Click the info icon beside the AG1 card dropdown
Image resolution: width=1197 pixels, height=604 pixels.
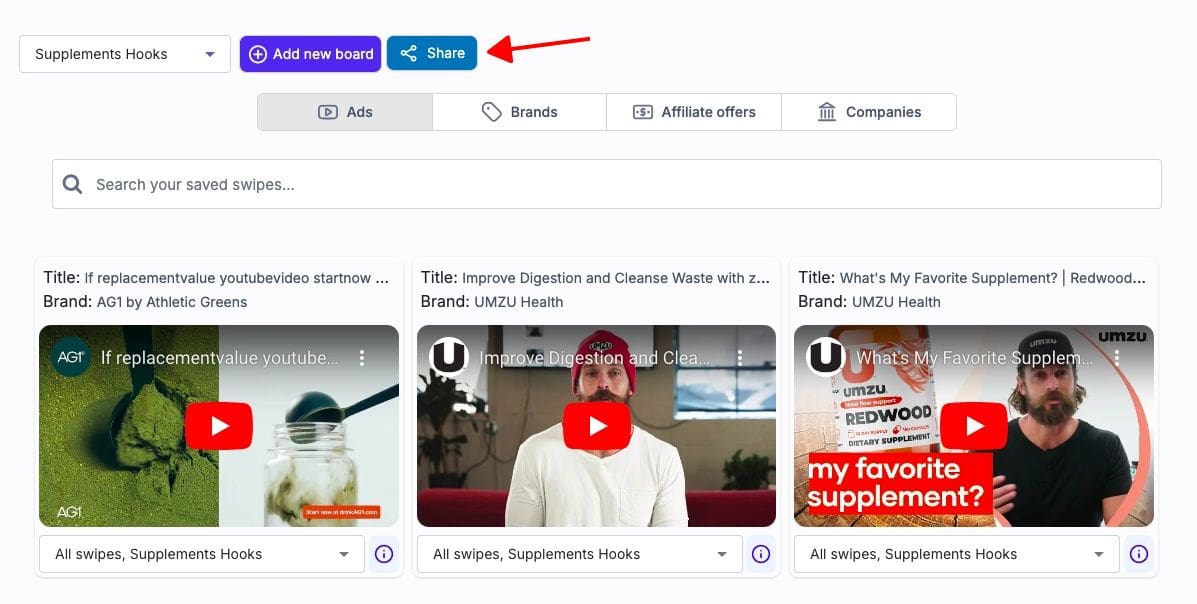coord(384,553)
